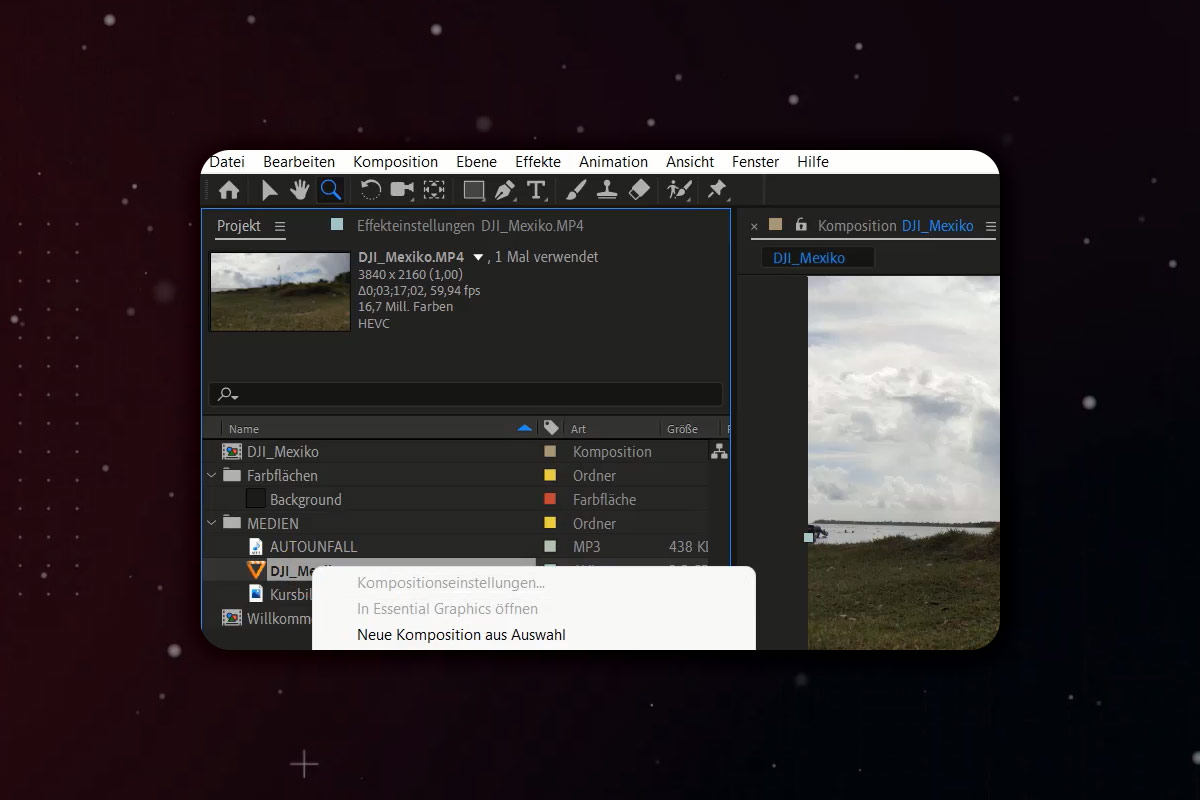Viewport: 1200px width, 800px height.
Task: Select the Clone Stamp tool
Action: click(607, 190)
